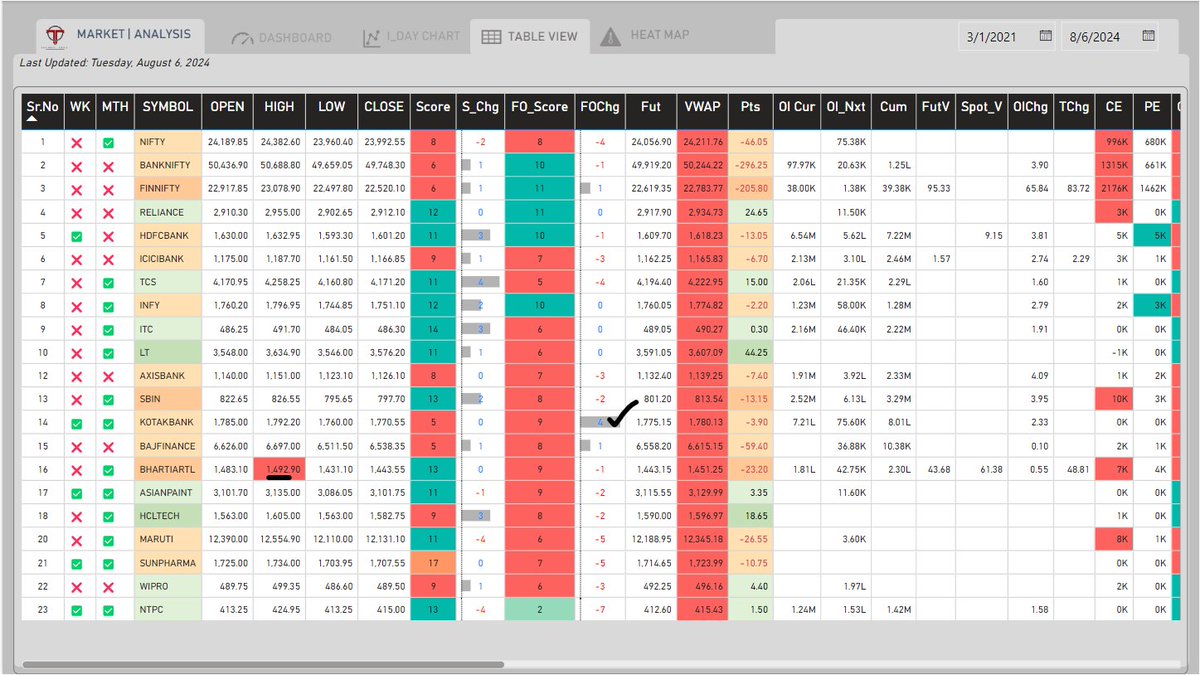Sort by the OI Cur column header
The width and height of the screenshot is (1200, 675).
click(797, 107)
